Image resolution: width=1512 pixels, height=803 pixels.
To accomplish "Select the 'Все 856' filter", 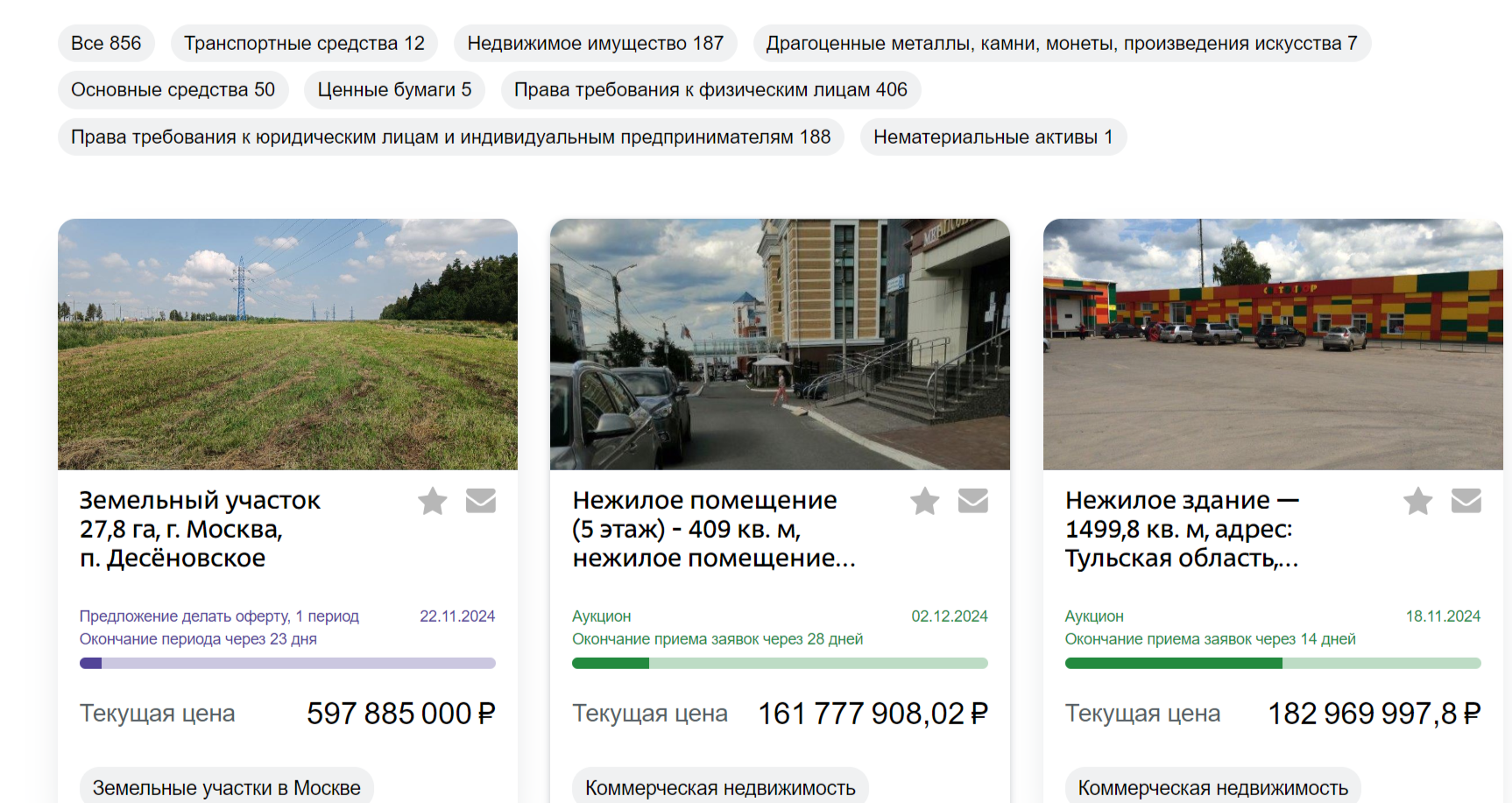I will 106,43.
